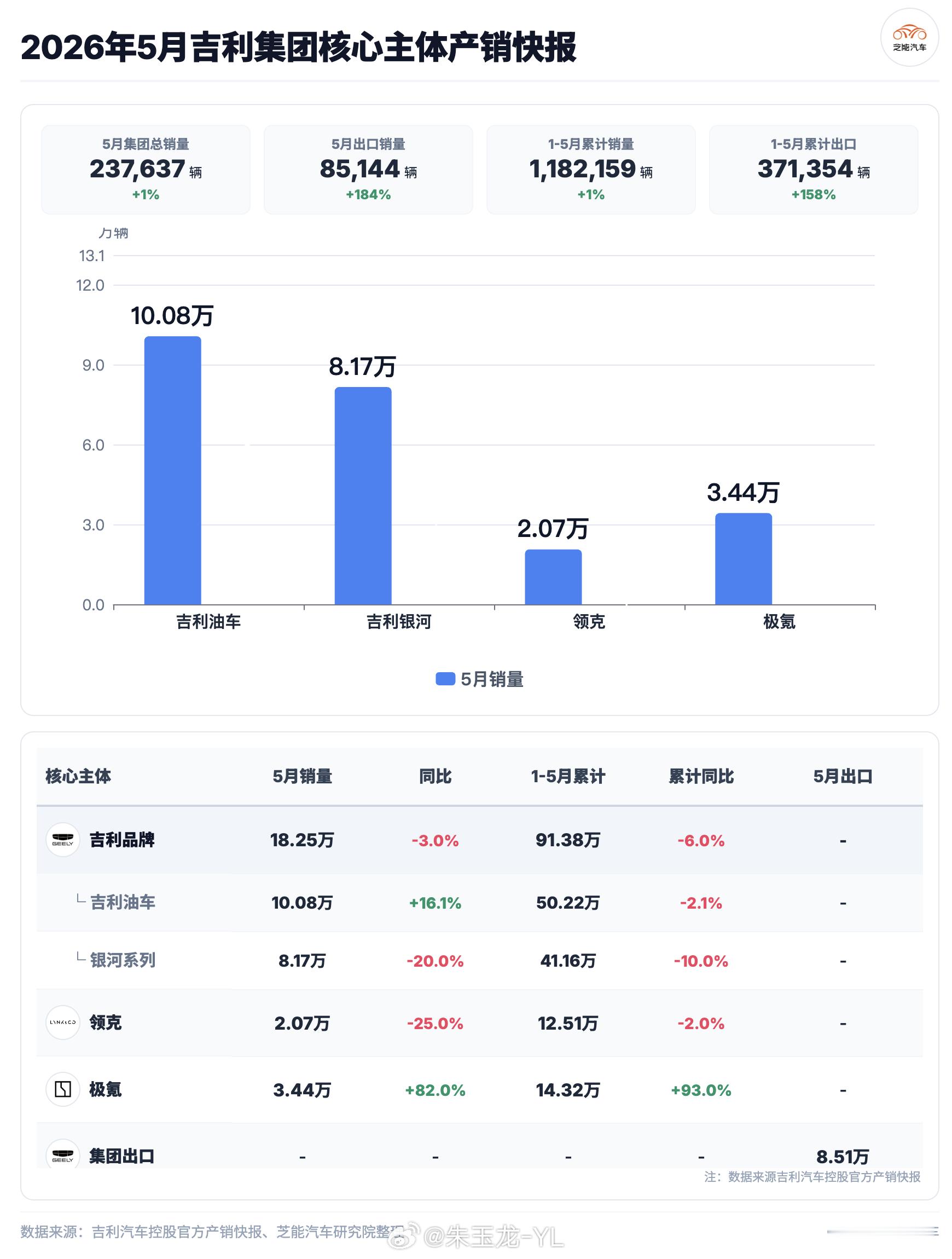Image resolution: width=952 pixels, height=1259 pixels.
Task: Click the +16.1% cell for 吉利油车
Action: click(436, 903)
